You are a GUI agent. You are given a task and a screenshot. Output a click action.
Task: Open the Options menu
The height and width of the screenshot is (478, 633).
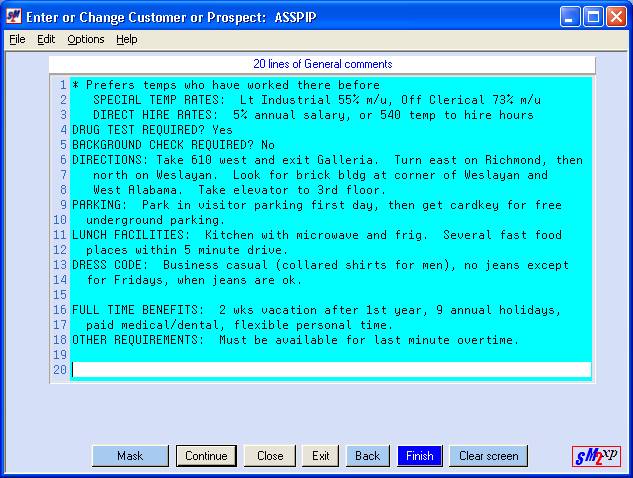coord(85,39)
